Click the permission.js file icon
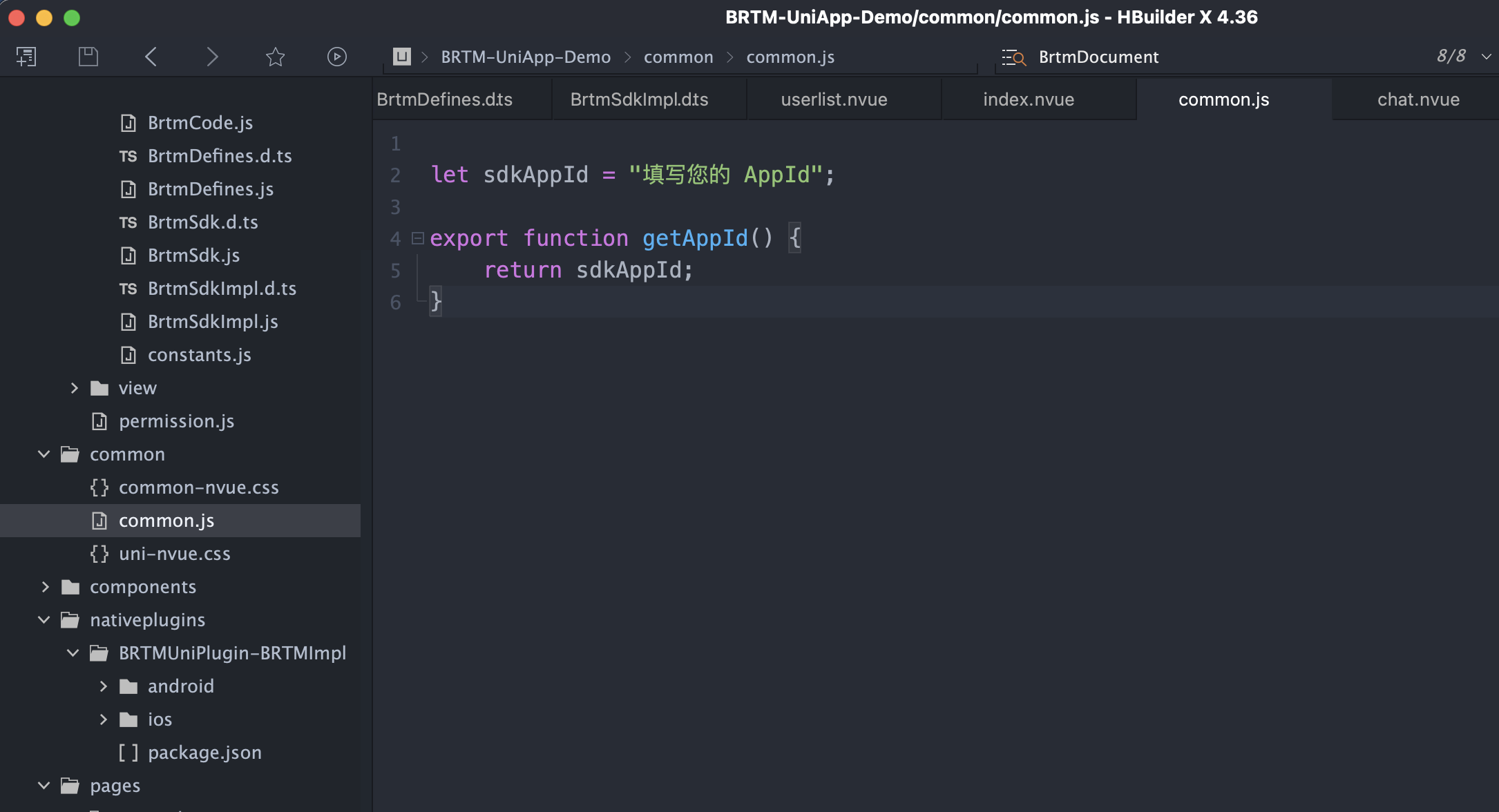1499x812 pixels. tap(99, 421)
